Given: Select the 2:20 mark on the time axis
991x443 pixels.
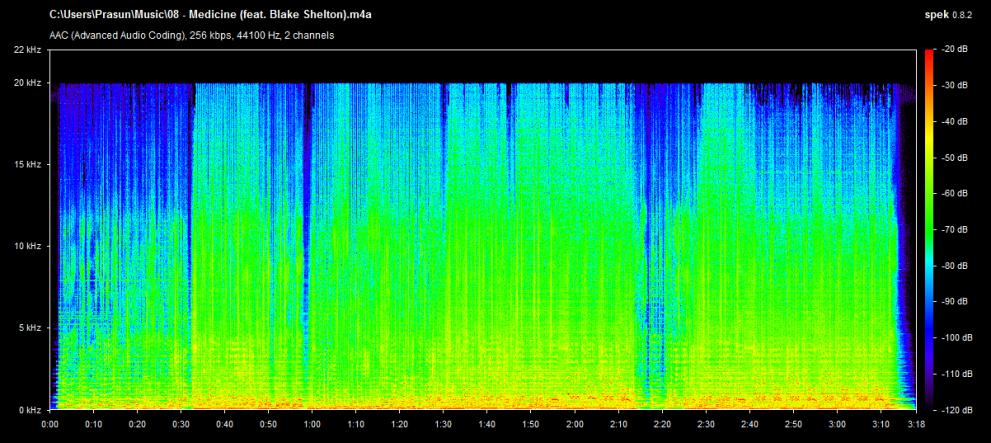Looking at the screenshot, I should point(661,424).
